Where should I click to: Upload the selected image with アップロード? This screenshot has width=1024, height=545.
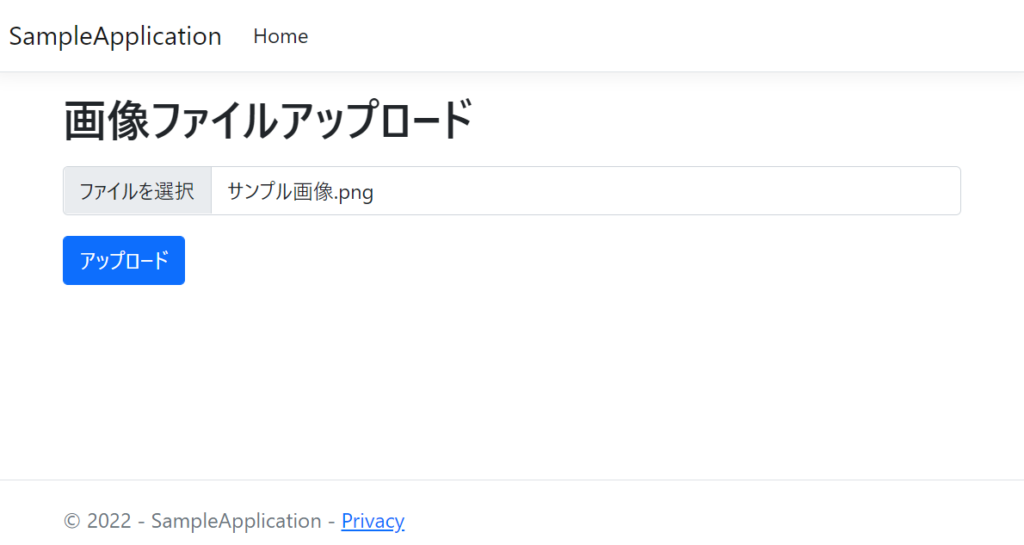point(123,260)
